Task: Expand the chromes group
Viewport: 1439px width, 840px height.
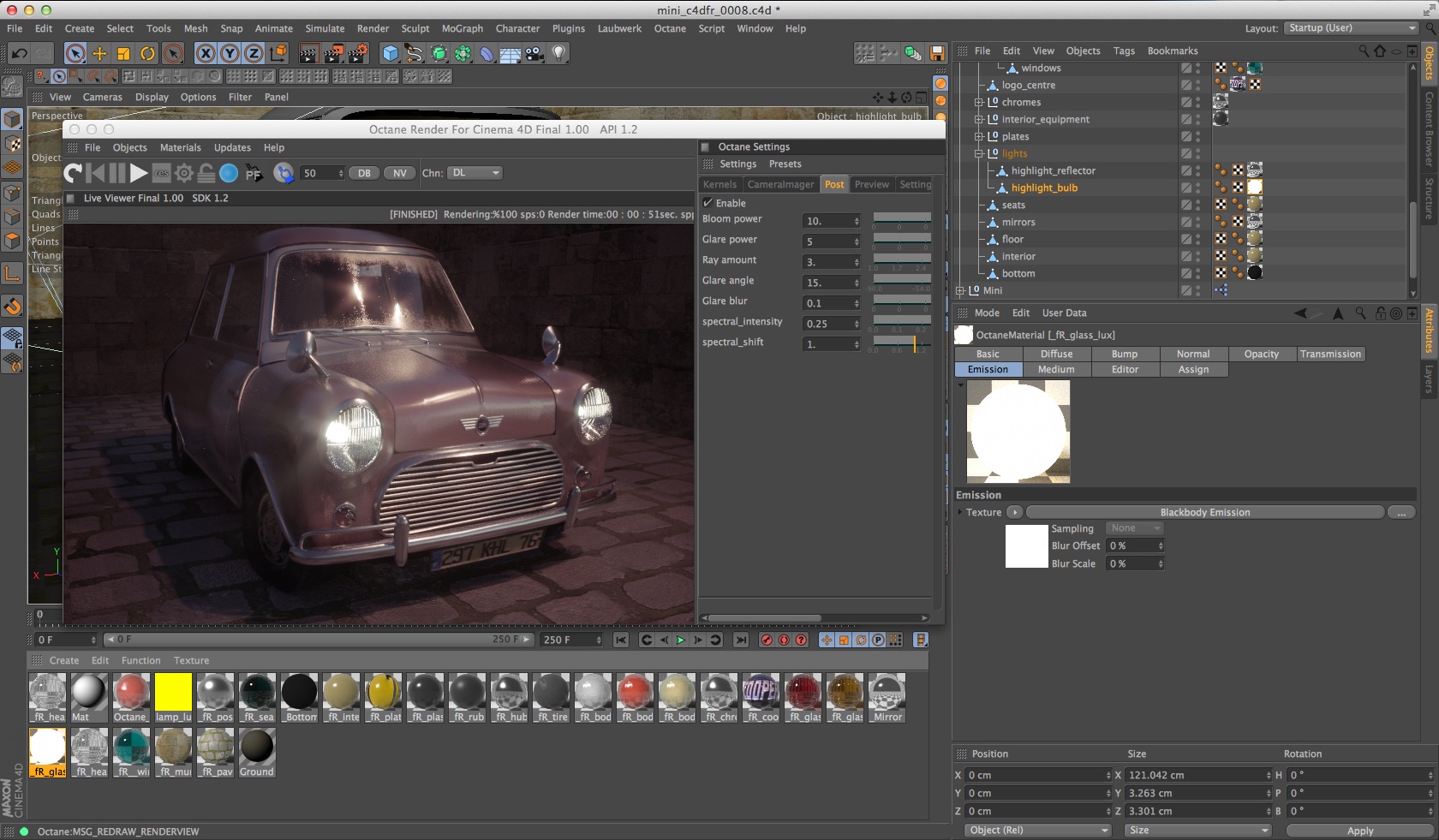Action: tap(979, 103)
